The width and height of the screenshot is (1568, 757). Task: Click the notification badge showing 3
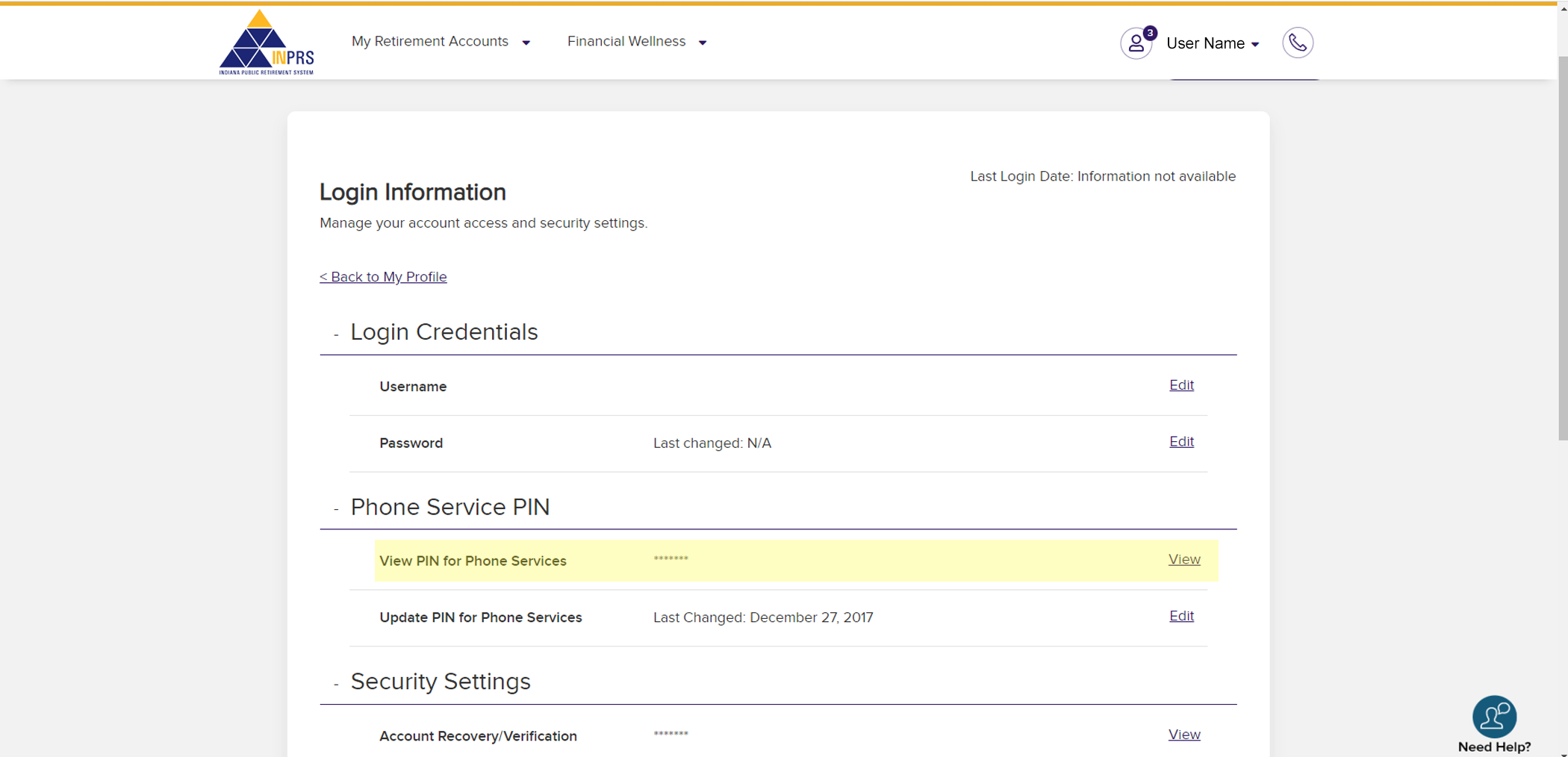click(1150, 33)
